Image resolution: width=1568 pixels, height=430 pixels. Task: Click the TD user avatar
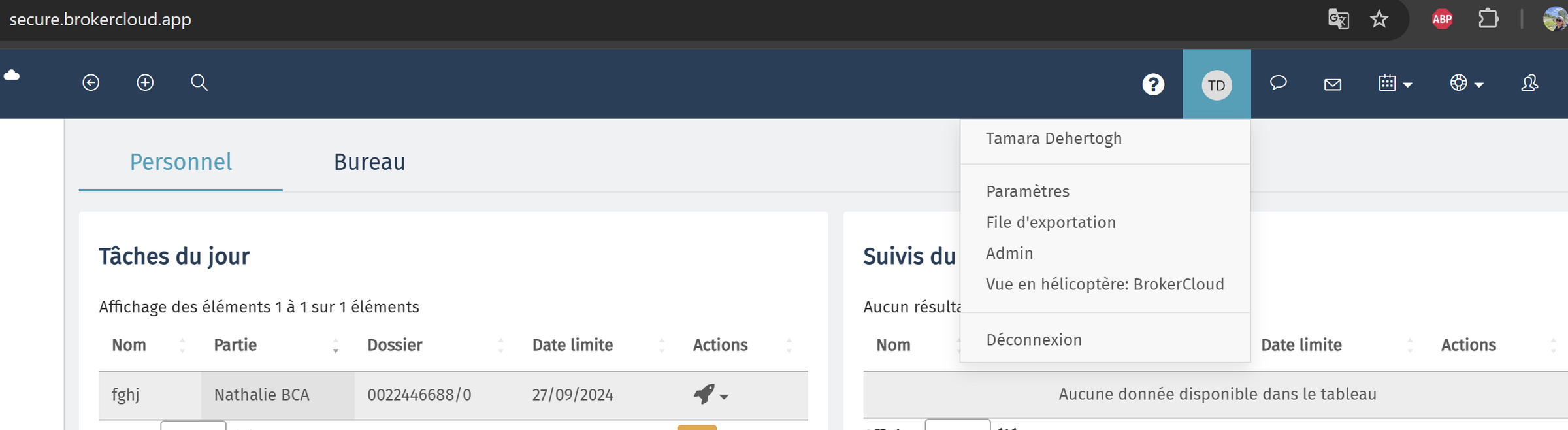(x=1217, y=85)
